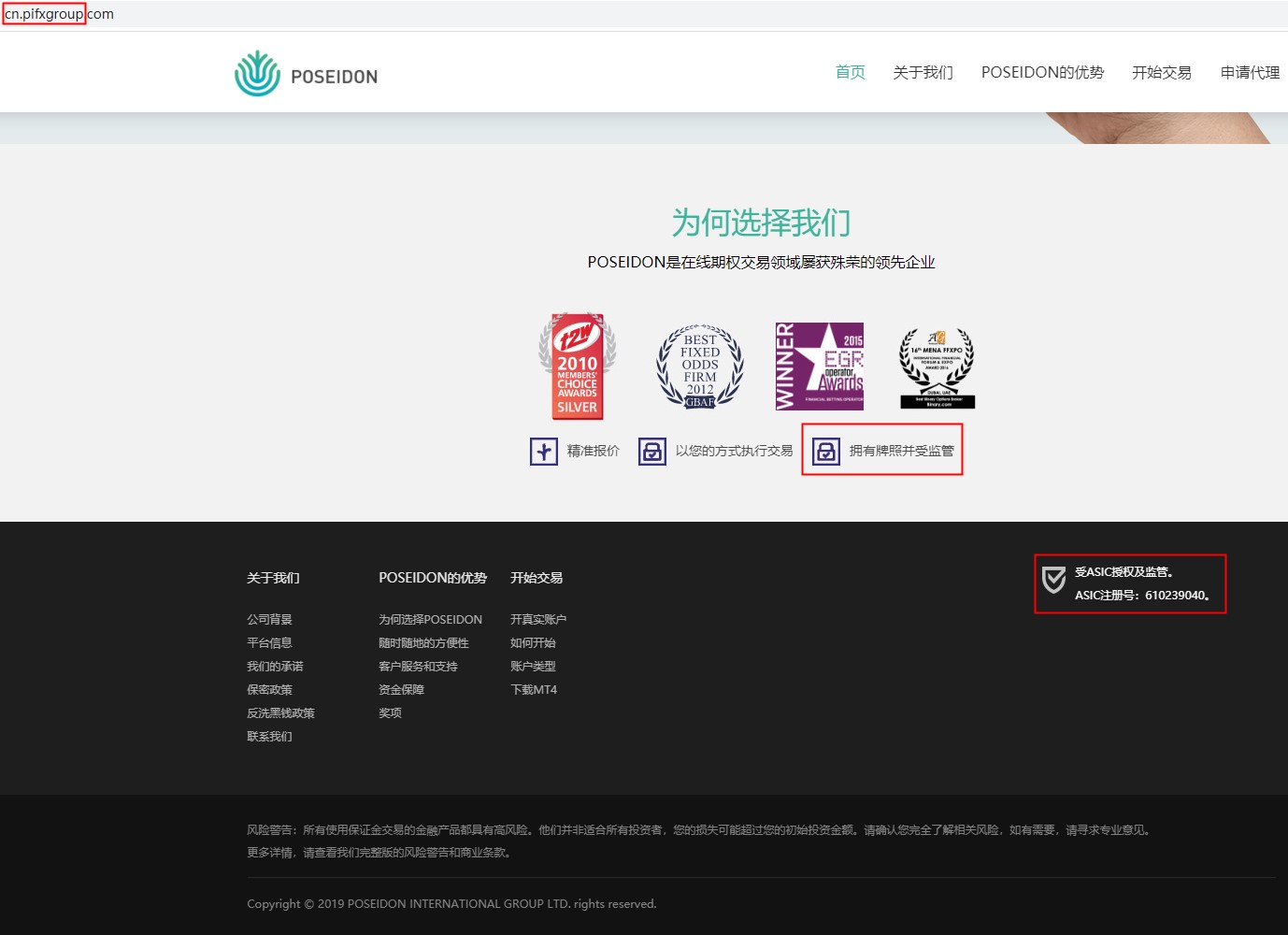Click the ASIC shield check icon
Screen dimensions: 1288x935
(x=1054, y=581)
